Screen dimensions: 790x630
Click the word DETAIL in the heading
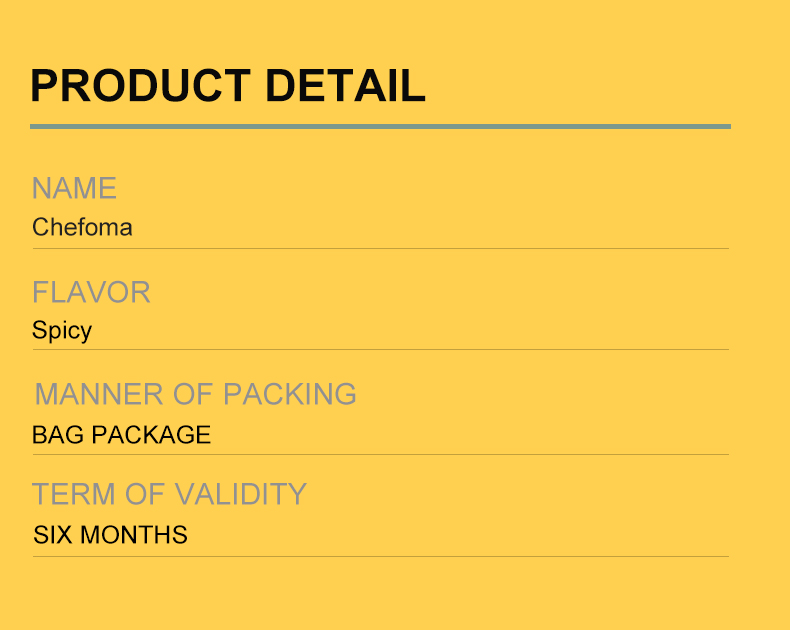click(x=346, y=86)
